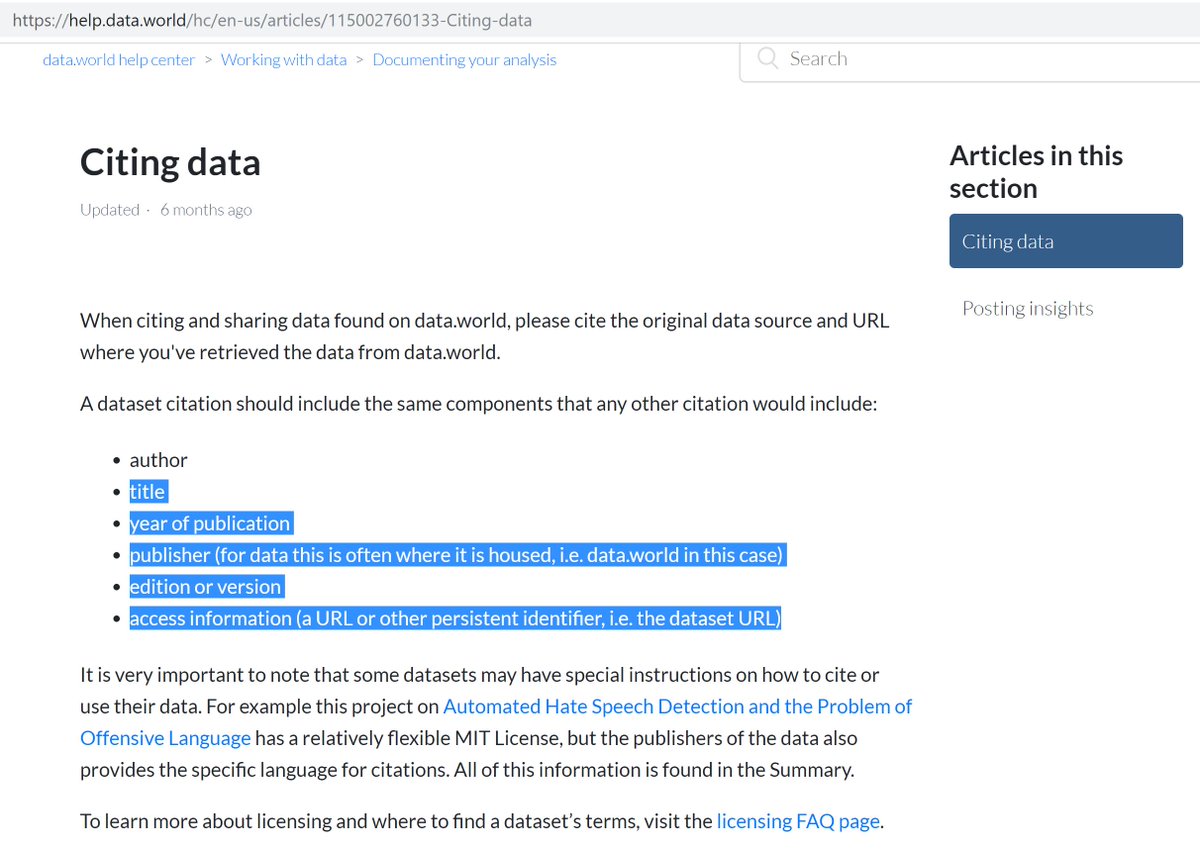The image size is (1200, 849).
Task: Follow the Offensive Language link continuation
Action: 166,738
